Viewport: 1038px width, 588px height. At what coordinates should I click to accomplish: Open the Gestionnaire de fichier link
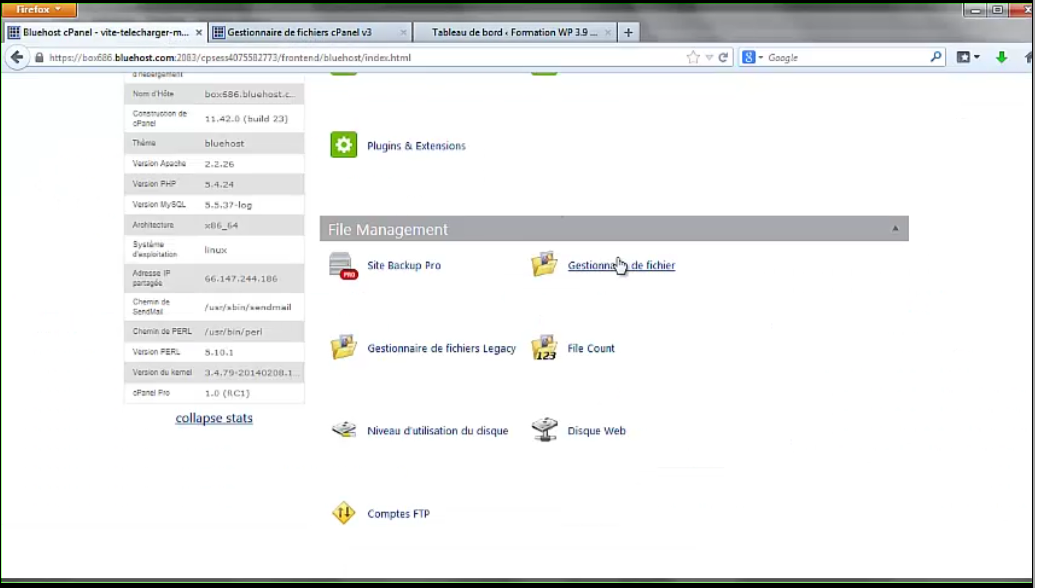pyautogui.click(x=622, y=265)
